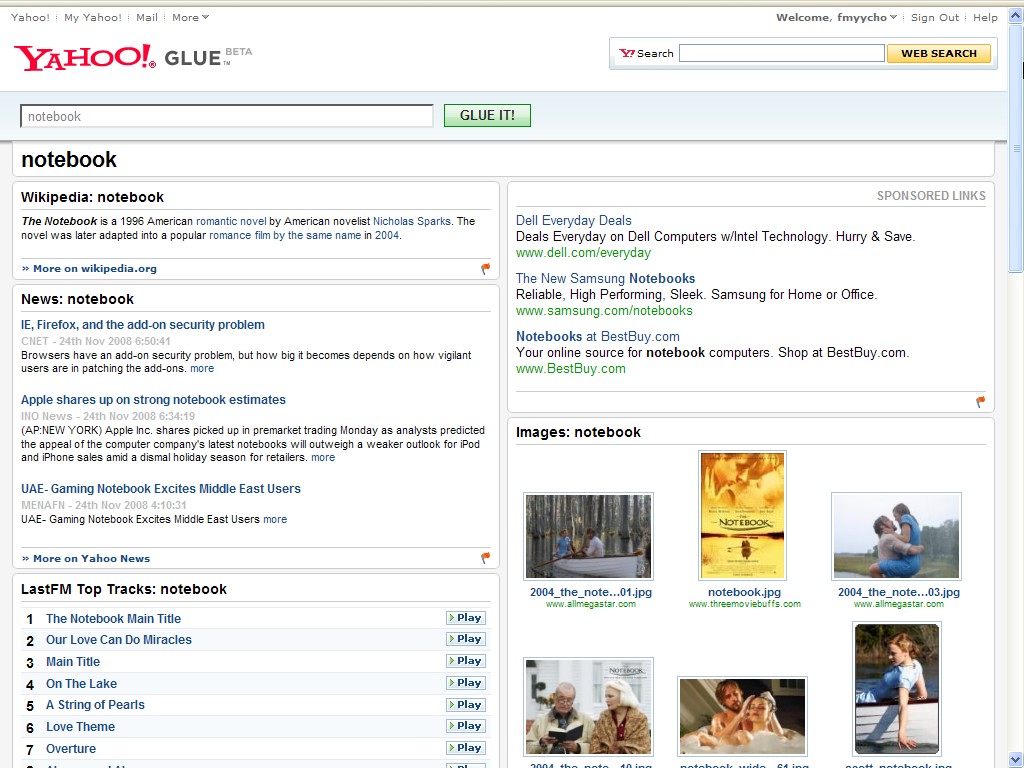1024x768 pixels.
Task: Open the bathtub scene thumbnail
Action: coord(743,716)
